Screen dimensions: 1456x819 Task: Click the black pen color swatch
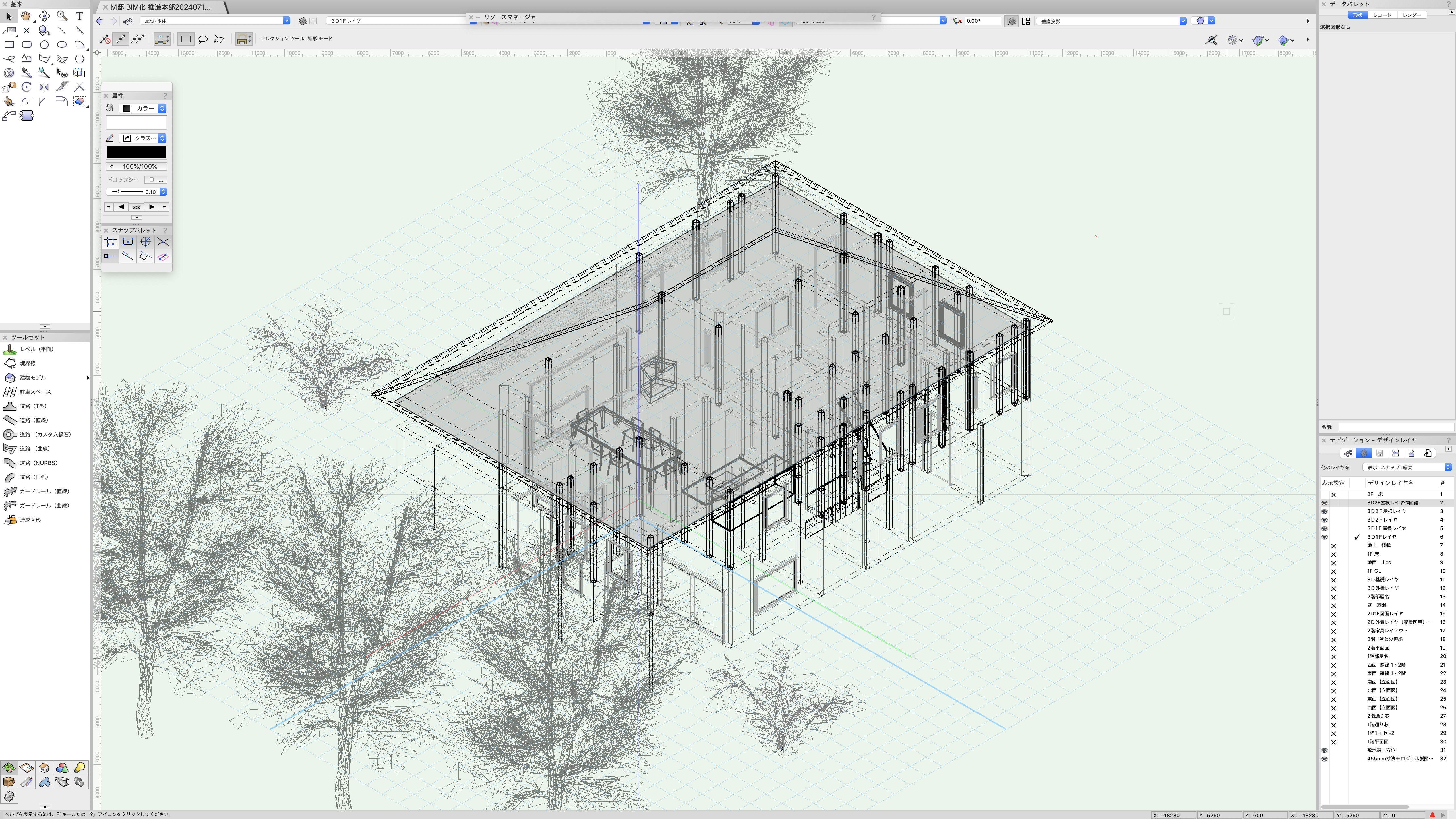coord(136,152)
